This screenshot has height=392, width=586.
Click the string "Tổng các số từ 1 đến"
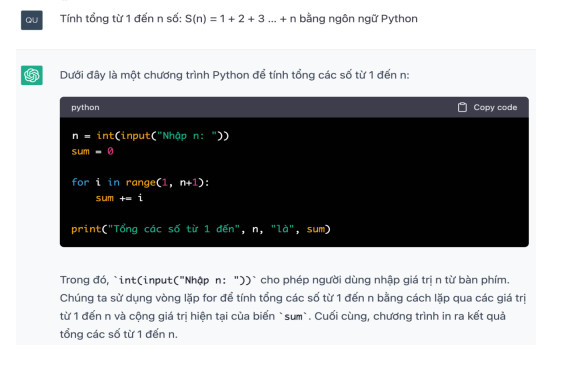[x=174, y=229]
